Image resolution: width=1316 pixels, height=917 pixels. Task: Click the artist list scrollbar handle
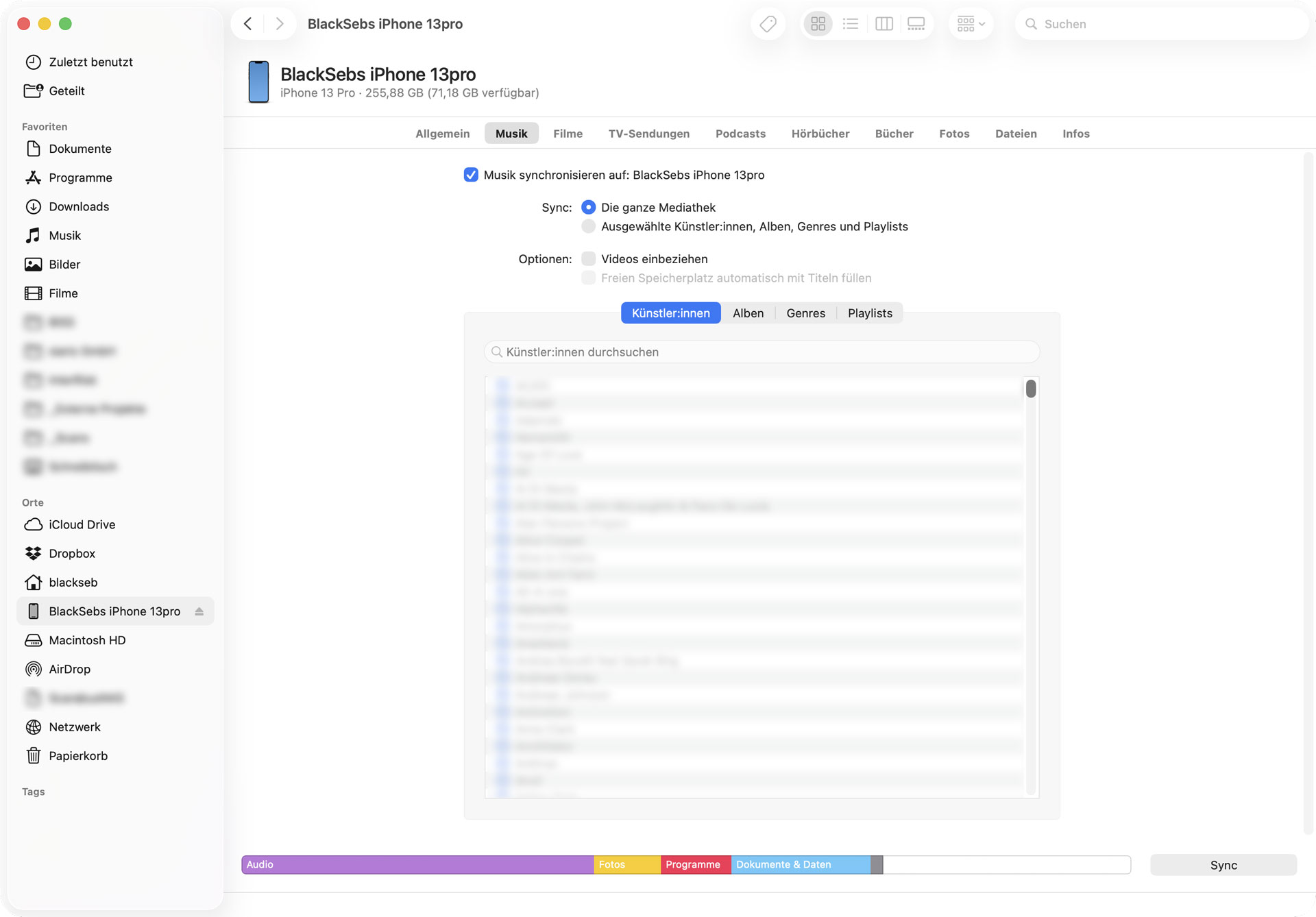(1030, 389)
